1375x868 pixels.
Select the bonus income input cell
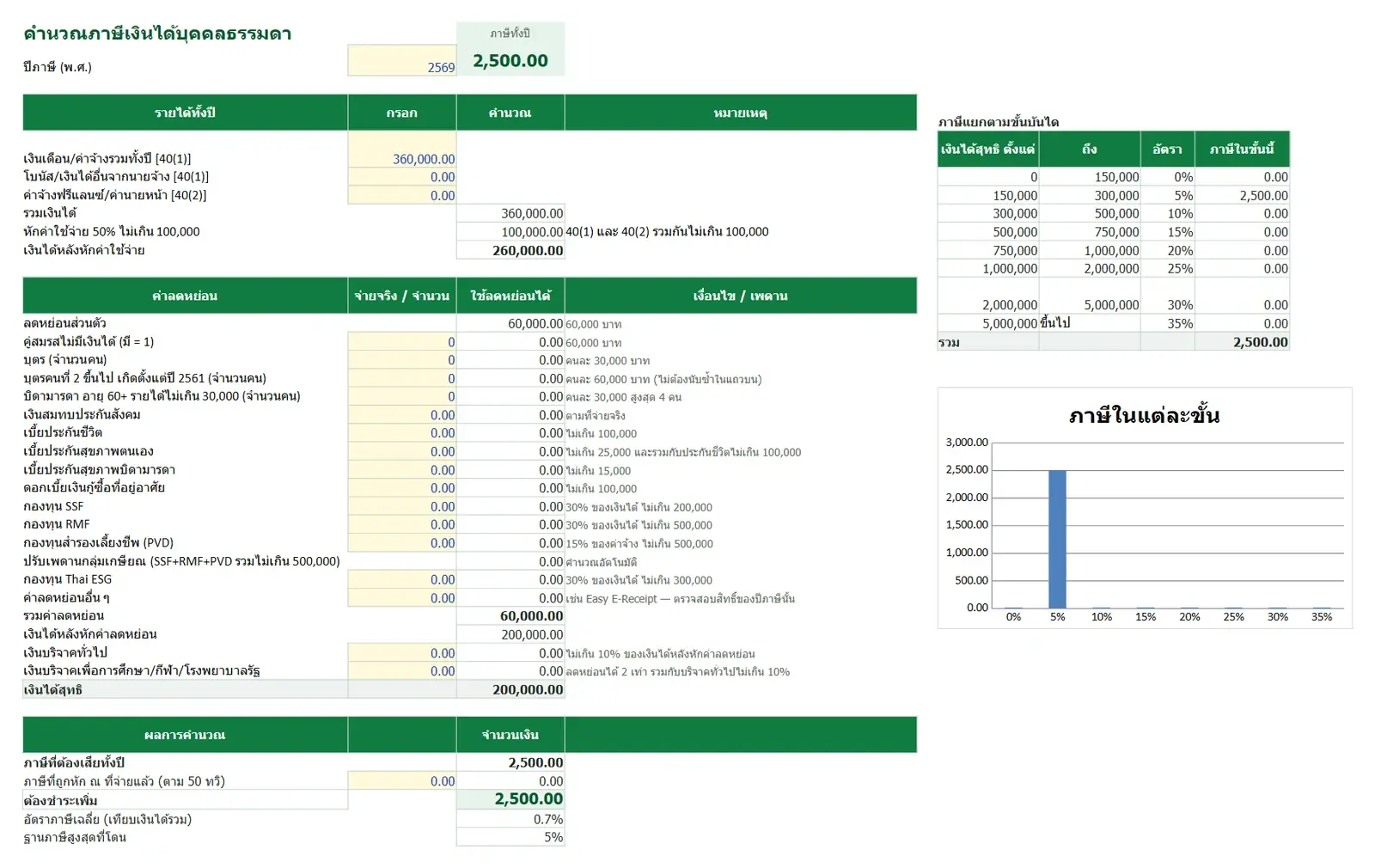click(402, 177)
